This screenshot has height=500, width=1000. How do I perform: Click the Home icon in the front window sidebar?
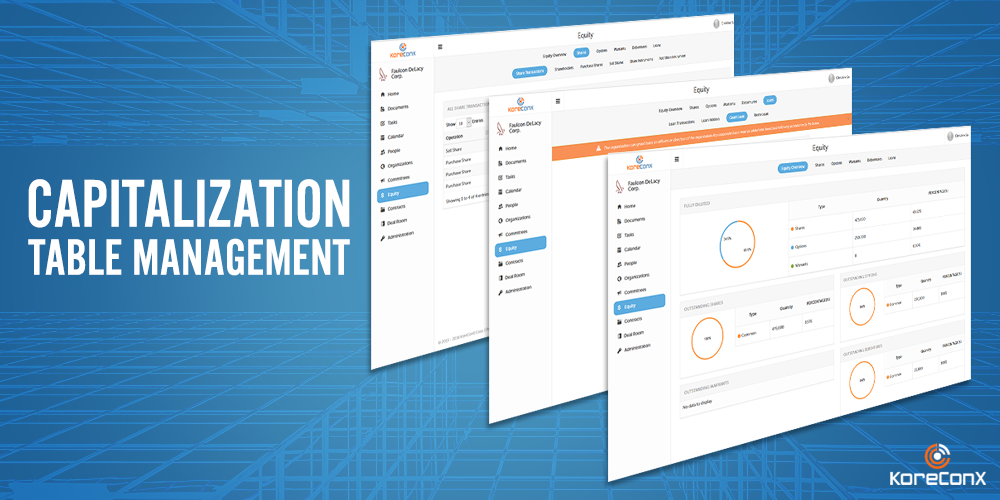[618, 207]
